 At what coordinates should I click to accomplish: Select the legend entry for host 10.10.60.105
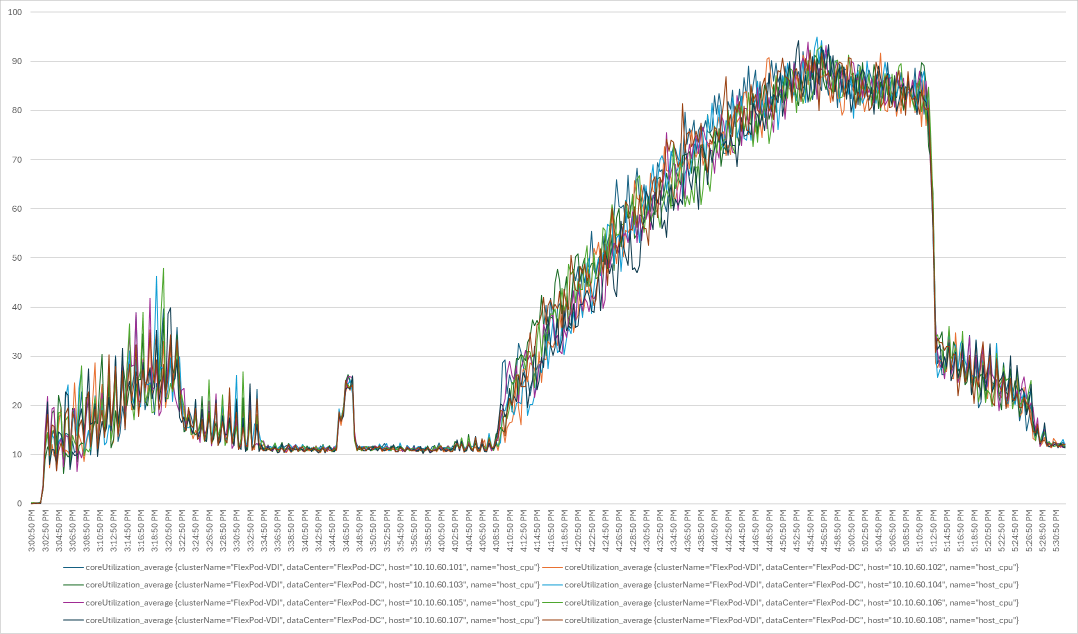coord(302,603)
